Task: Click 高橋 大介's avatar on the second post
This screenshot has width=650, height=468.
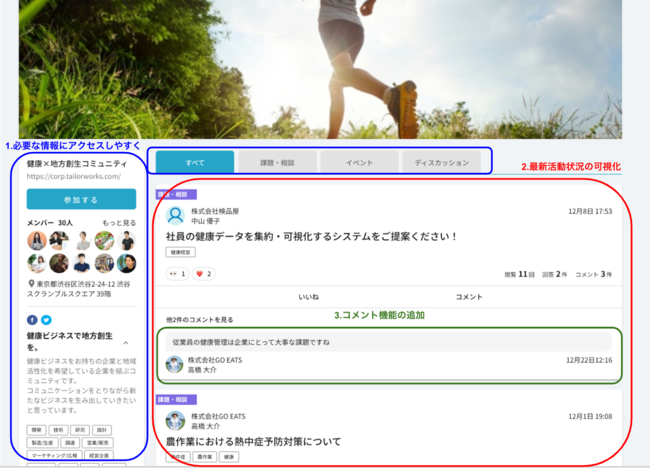Action: (x=175, y=420)
